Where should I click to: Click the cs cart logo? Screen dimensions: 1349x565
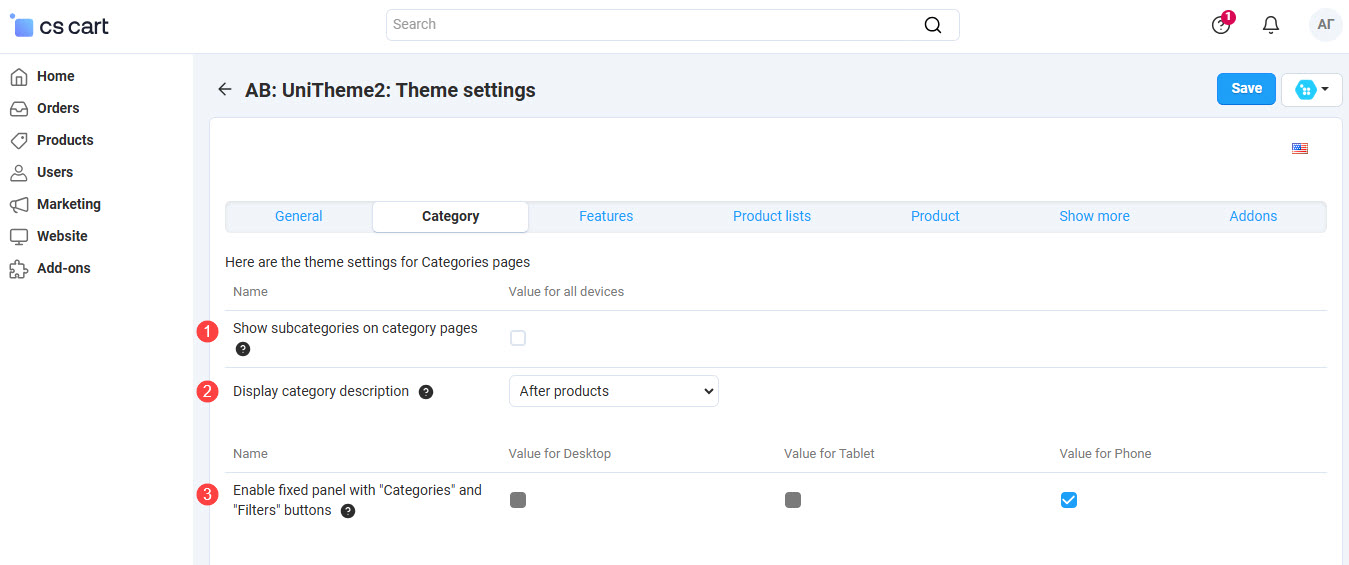(x=60, y=27)
